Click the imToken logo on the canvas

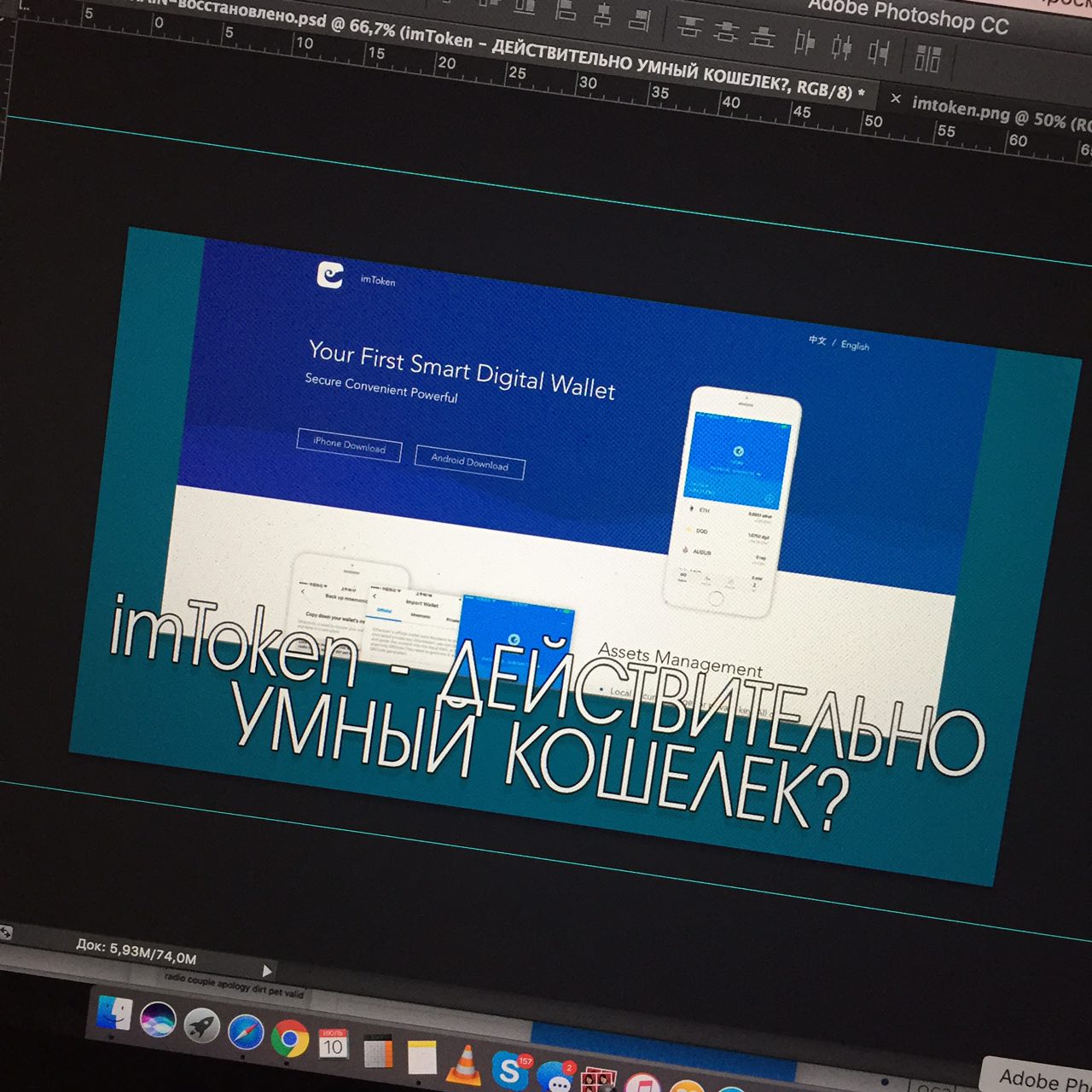click(330, 275)
